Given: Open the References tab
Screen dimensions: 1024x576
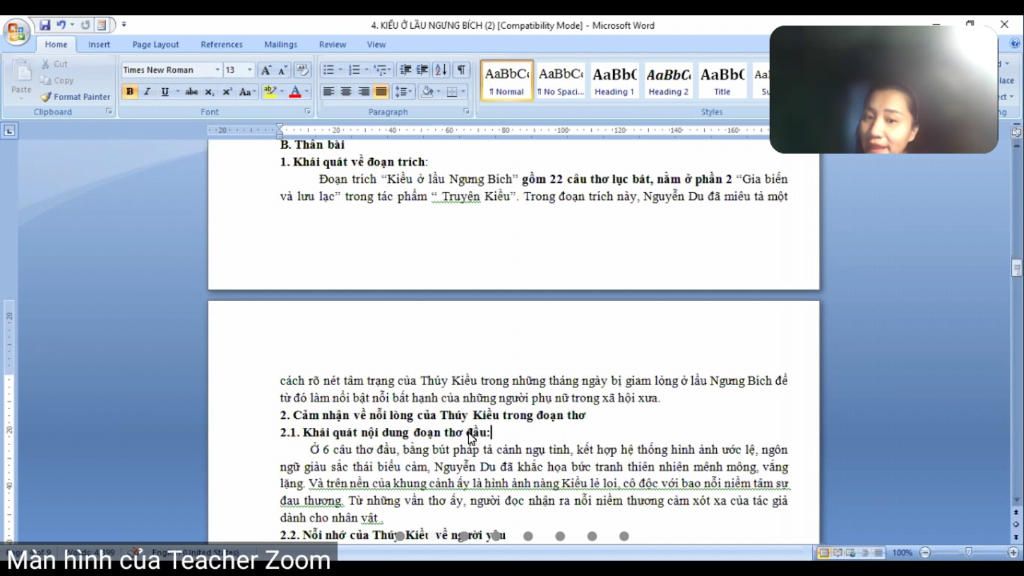Looking at the screenshot, I should coord(221,44).
